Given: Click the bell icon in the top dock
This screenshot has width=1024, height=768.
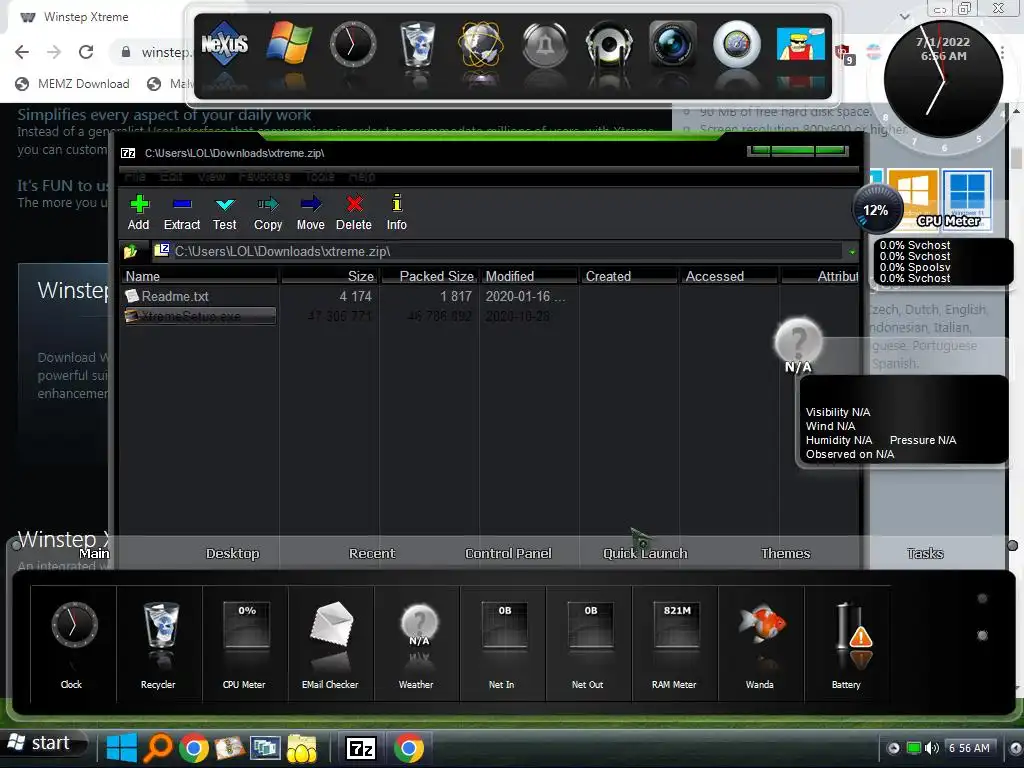Looking at the screenshot, I should (x=545, y=44).
